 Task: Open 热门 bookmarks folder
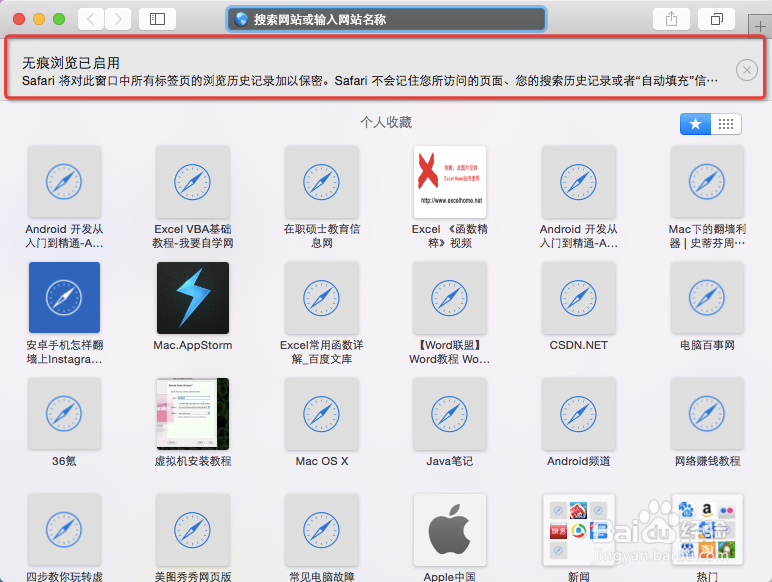pos(707,538)
